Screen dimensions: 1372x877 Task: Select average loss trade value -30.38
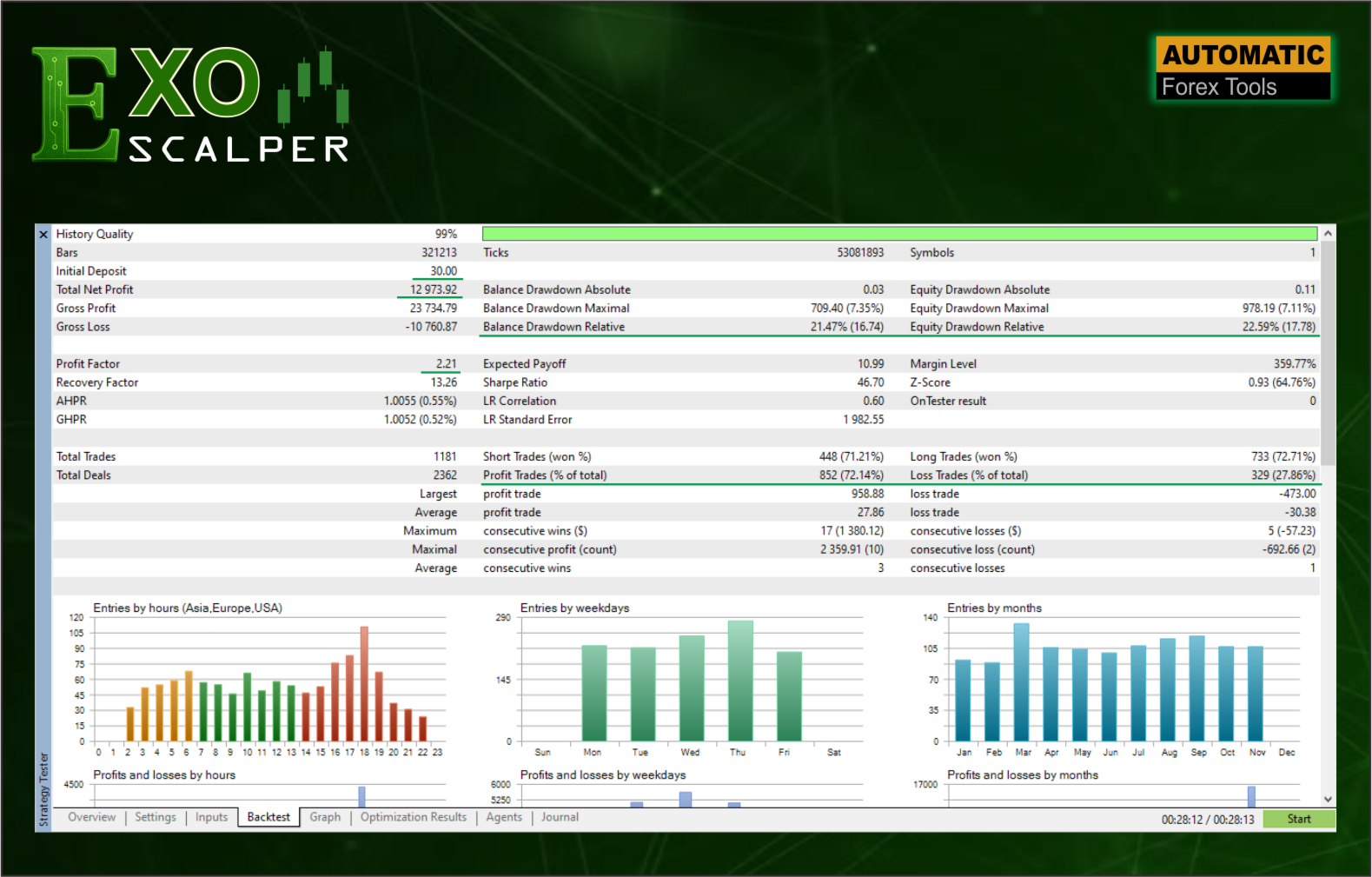click(1300, 513)
